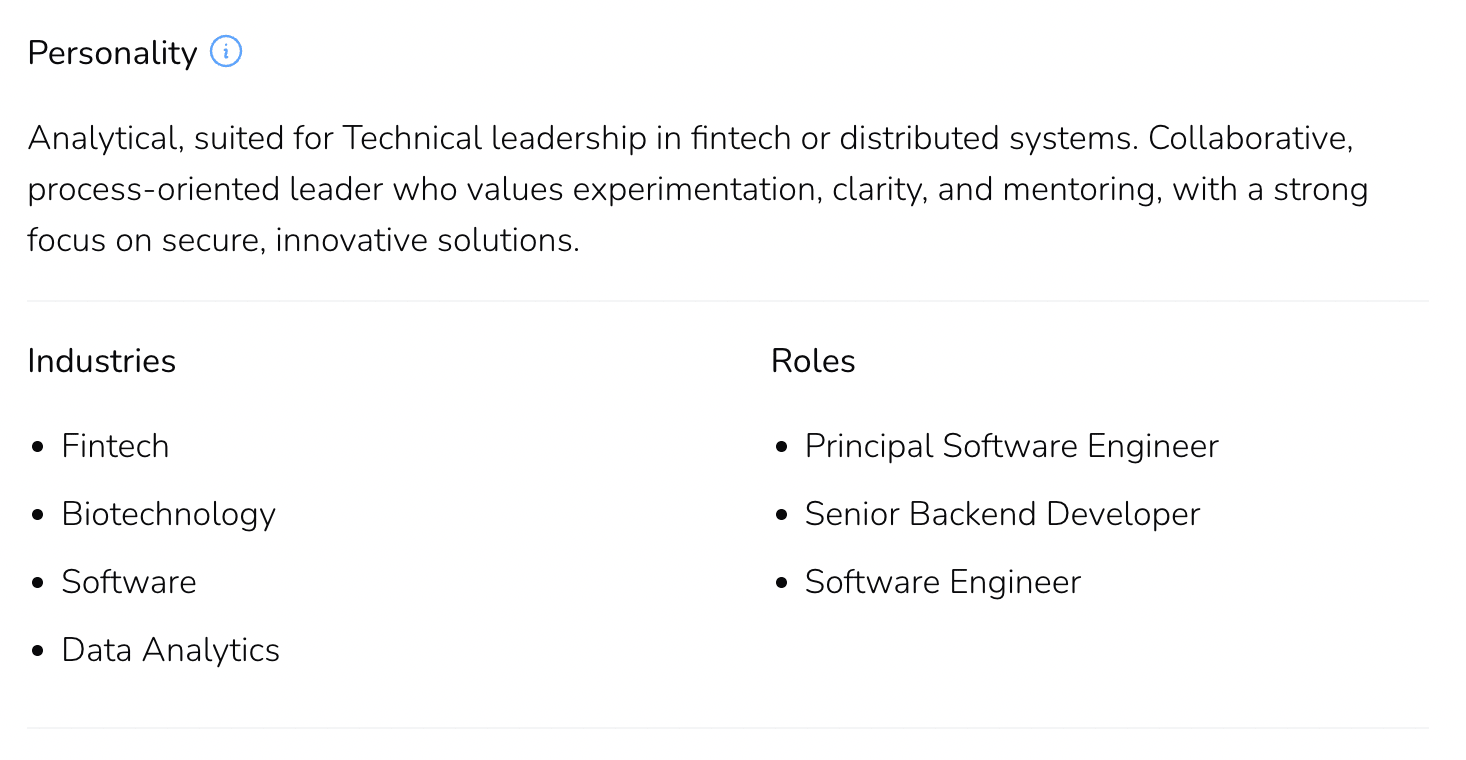
Task: Click the bullet beside the Software Engineer role
Action: tap(782, 583)
